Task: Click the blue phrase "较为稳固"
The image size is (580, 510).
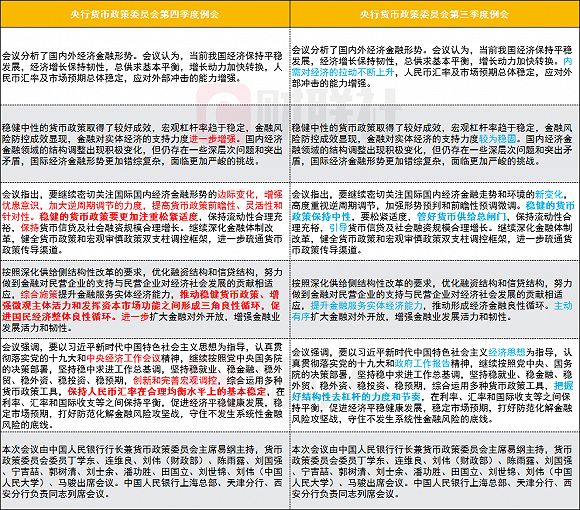Action: coord(498,139)
